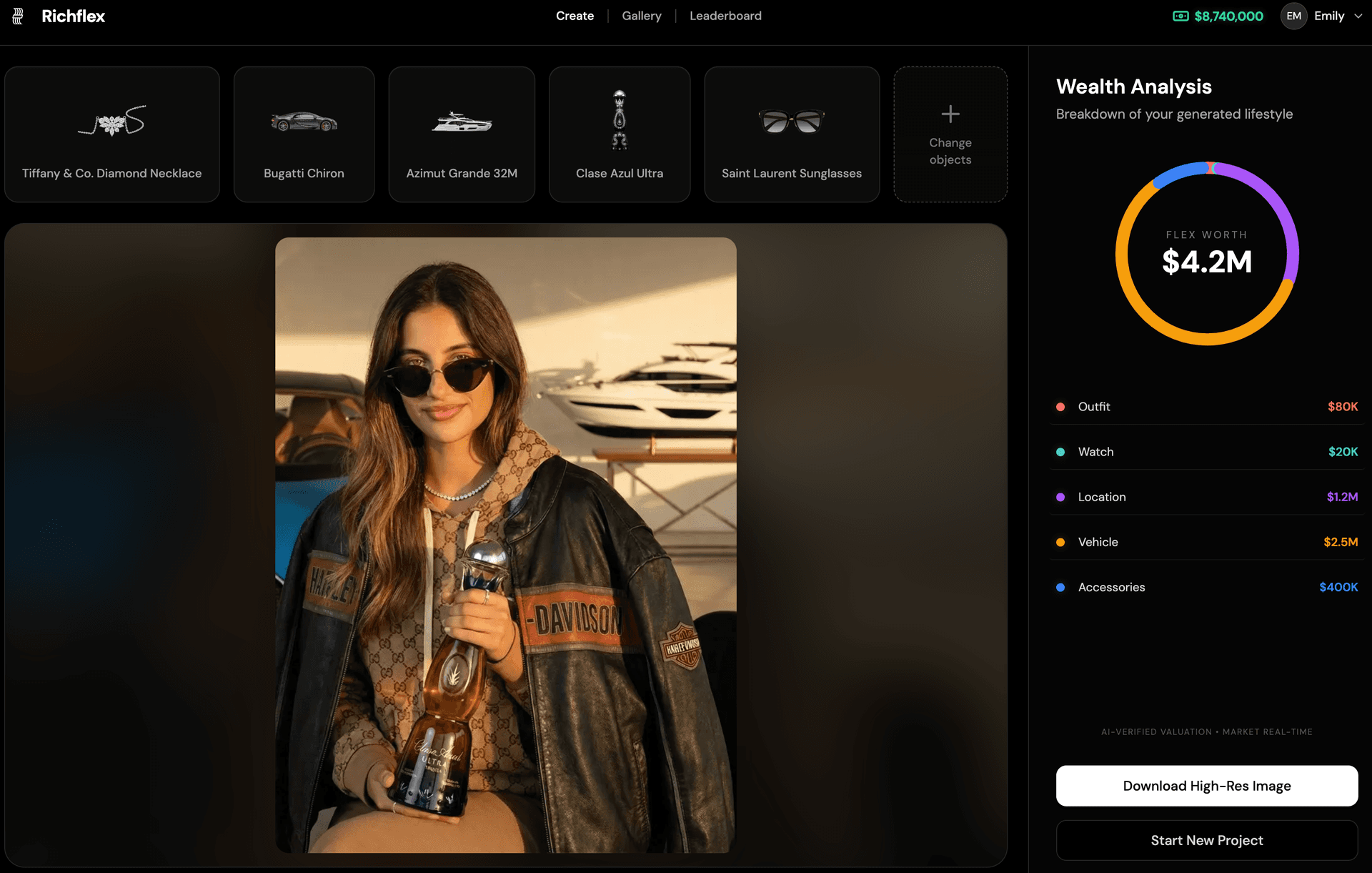Expand the Vehicle breakdown row

[1206, 541]
